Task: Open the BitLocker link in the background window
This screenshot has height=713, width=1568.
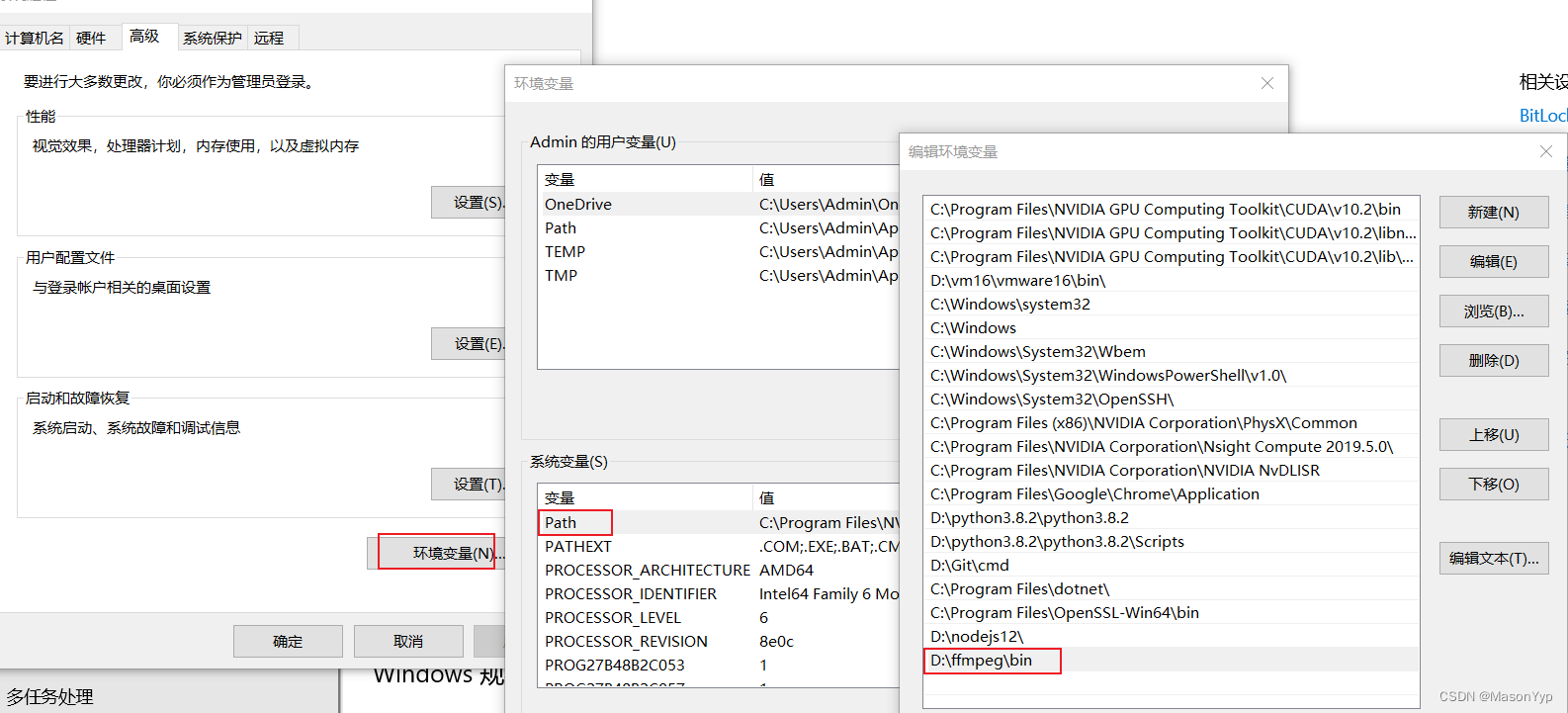Action: click(1543, 116)
